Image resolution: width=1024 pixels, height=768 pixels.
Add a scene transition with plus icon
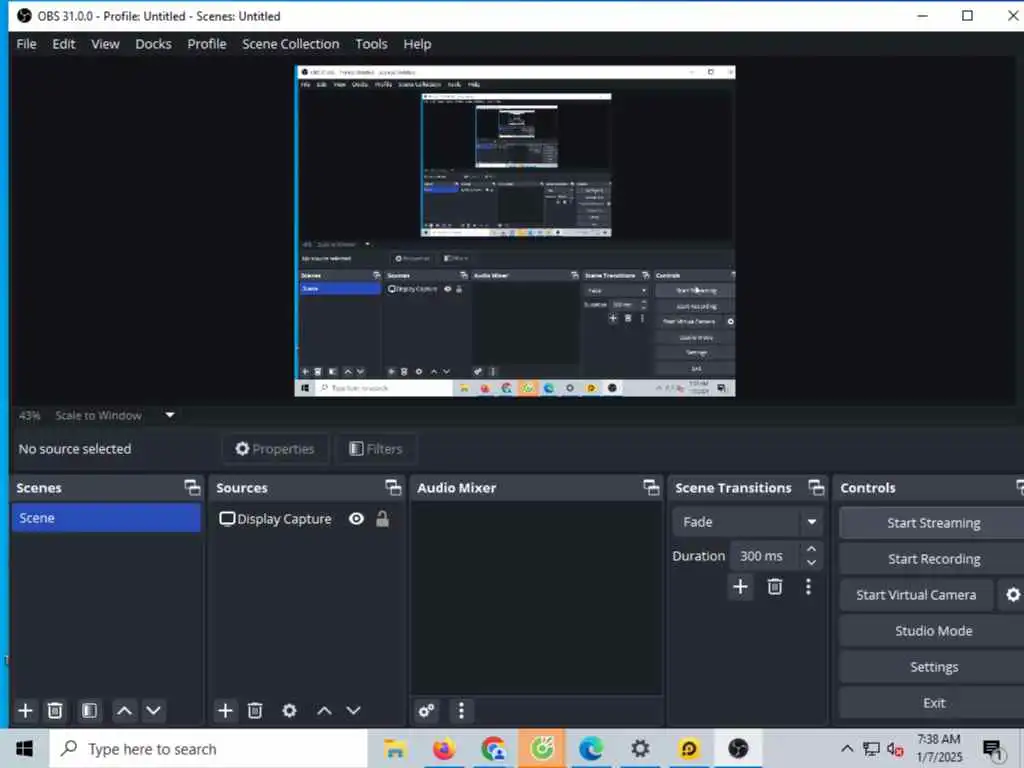tap(741, 586)
